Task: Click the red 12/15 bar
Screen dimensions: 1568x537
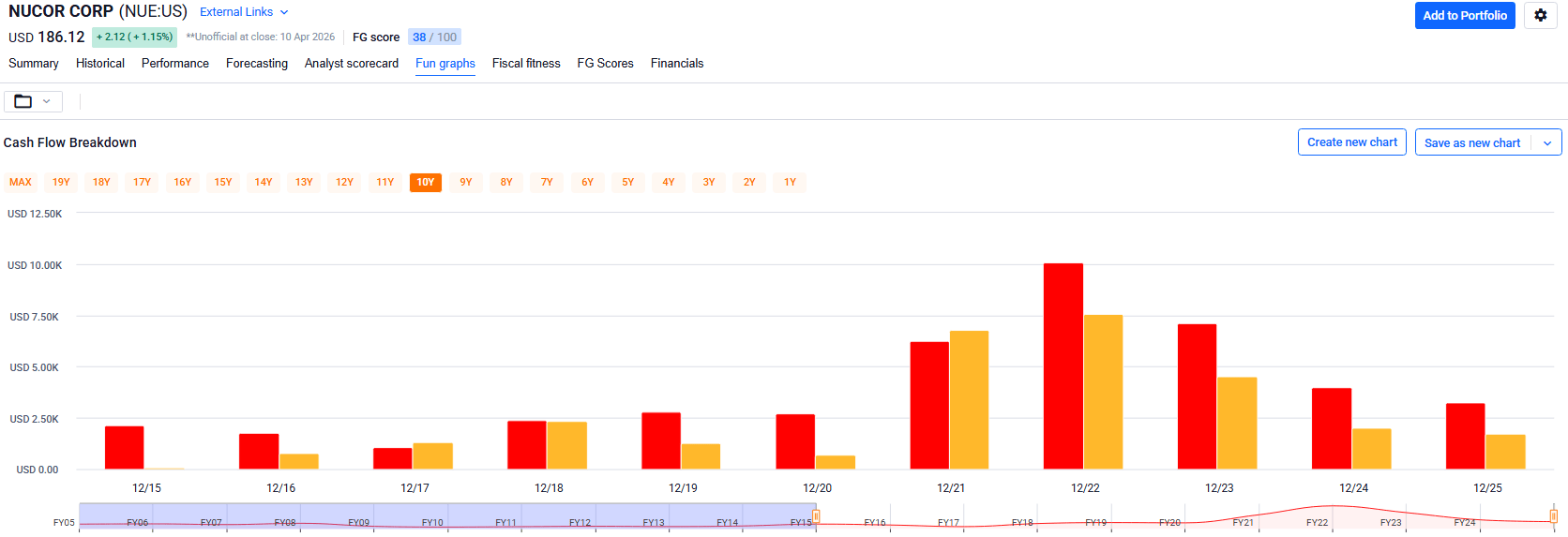Action: (x=124, y=448)
